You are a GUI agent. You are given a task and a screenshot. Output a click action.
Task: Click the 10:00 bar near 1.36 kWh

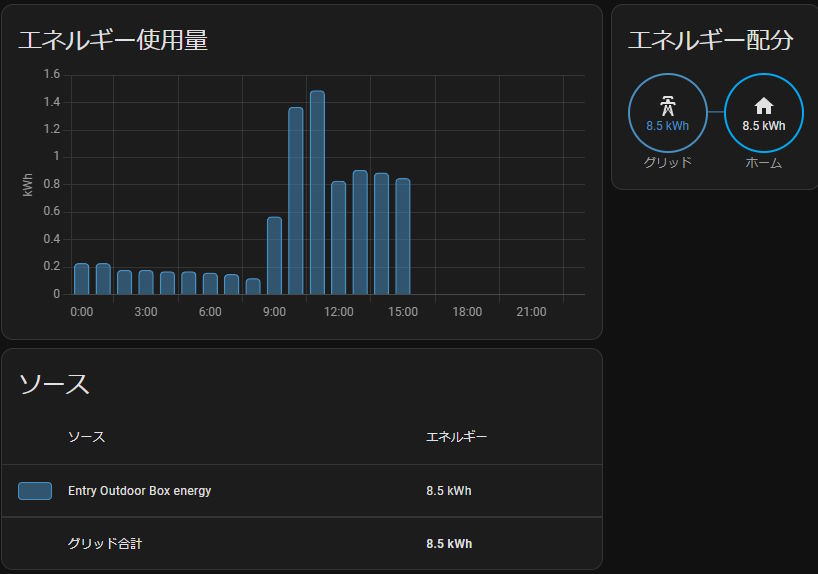coord(296,201)
